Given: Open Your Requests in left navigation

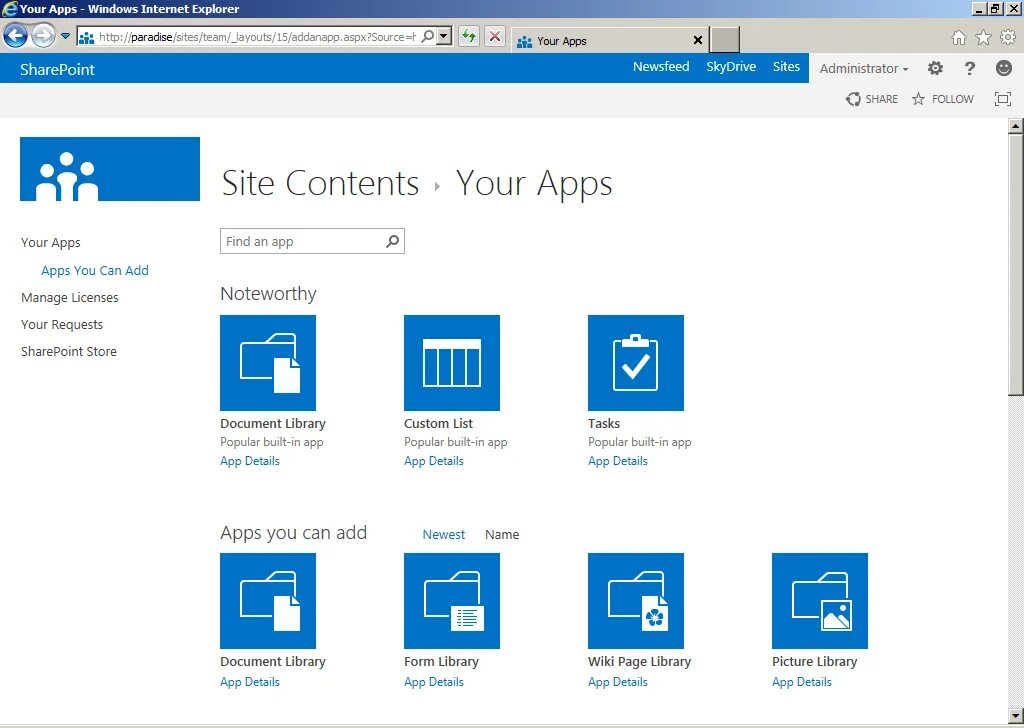Looking at the screenshot, I should pyautogui.click(x=62, y=324).
